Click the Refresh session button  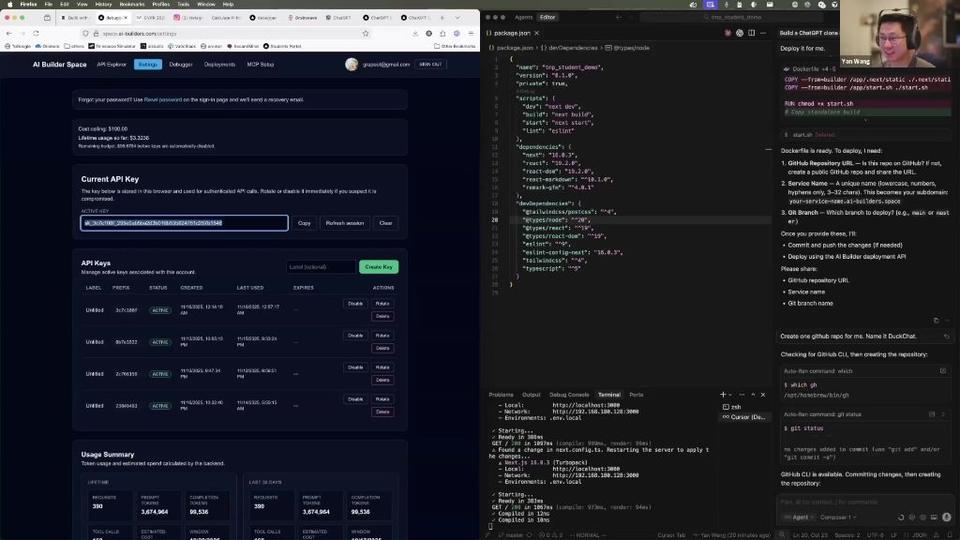tap(345, 223)
